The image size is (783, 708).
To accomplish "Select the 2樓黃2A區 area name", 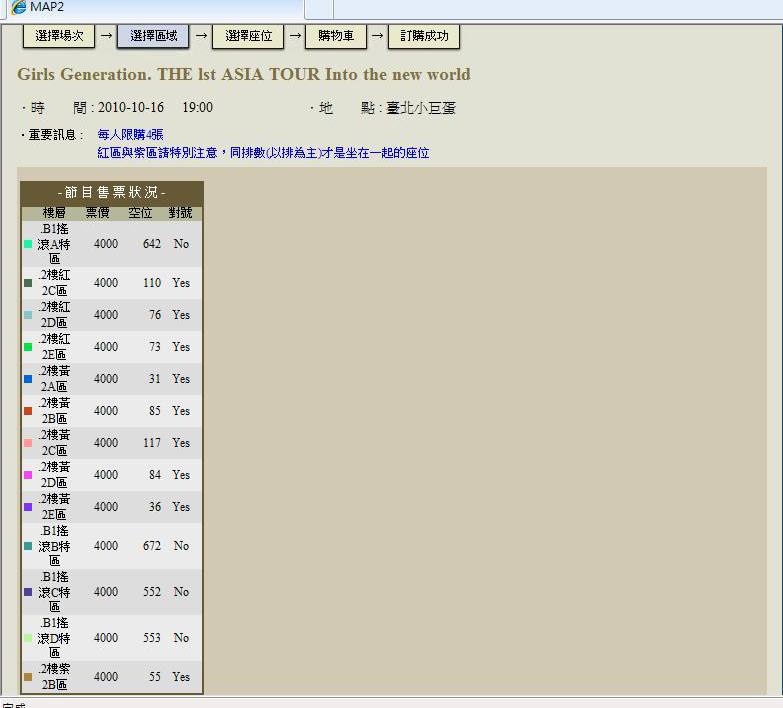I will coord(54,378).
